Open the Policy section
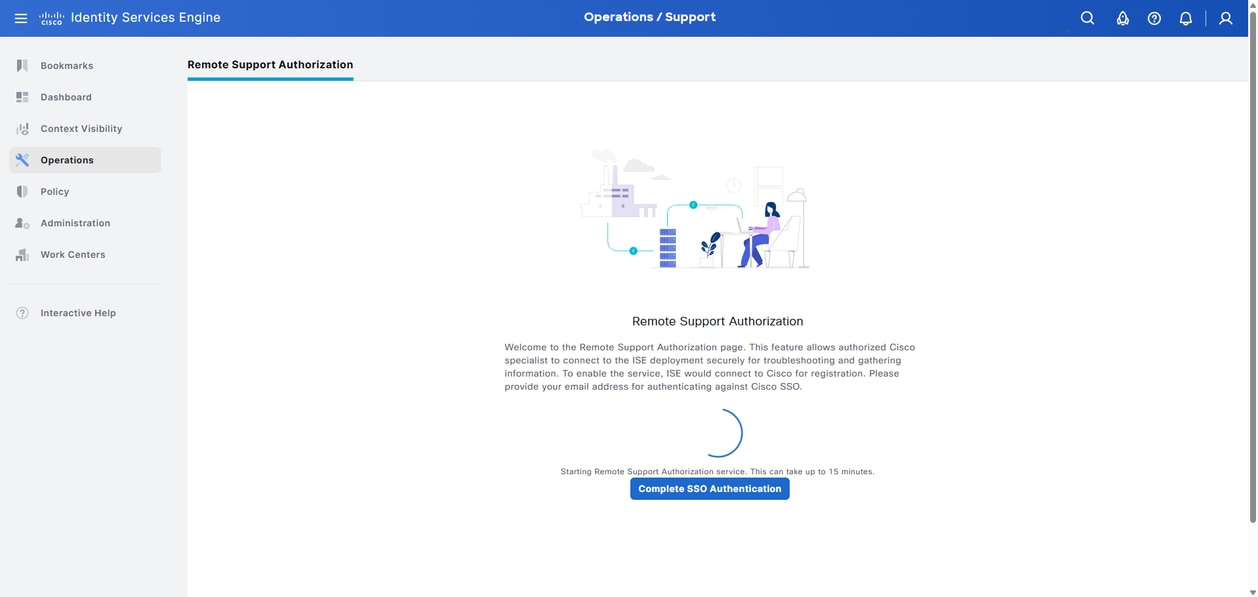 [x=55, y=191]
